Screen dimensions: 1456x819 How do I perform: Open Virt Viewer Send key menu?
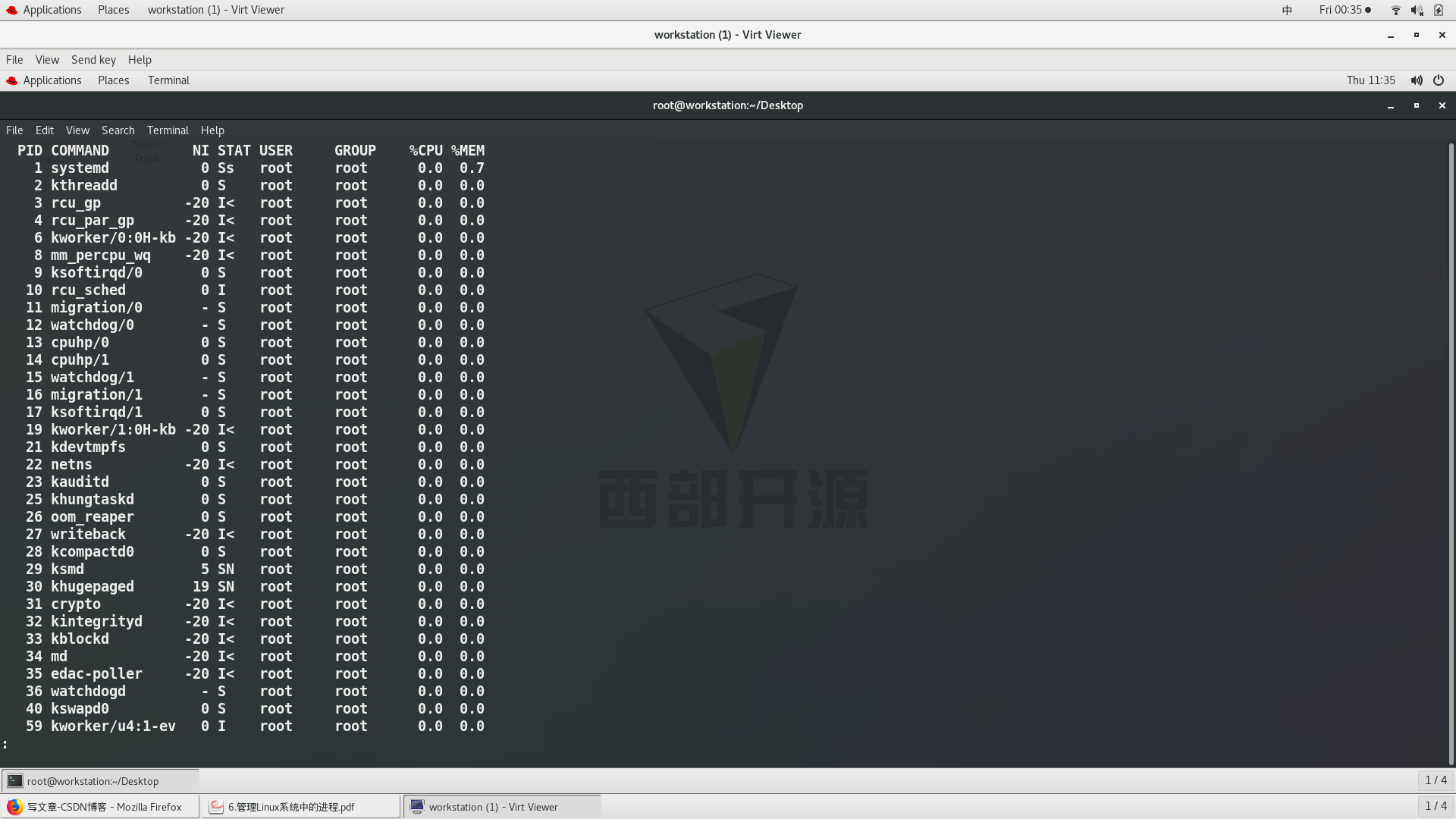[x=93, y=60]
